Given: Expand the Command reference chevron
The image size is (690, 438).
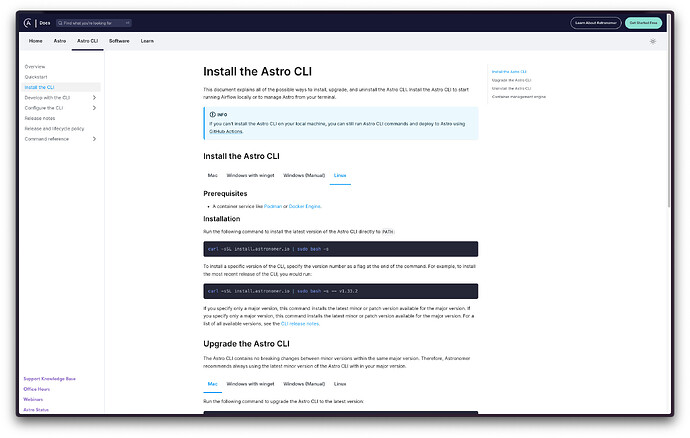Looking at the screenshot, I should tap(94, 139).
